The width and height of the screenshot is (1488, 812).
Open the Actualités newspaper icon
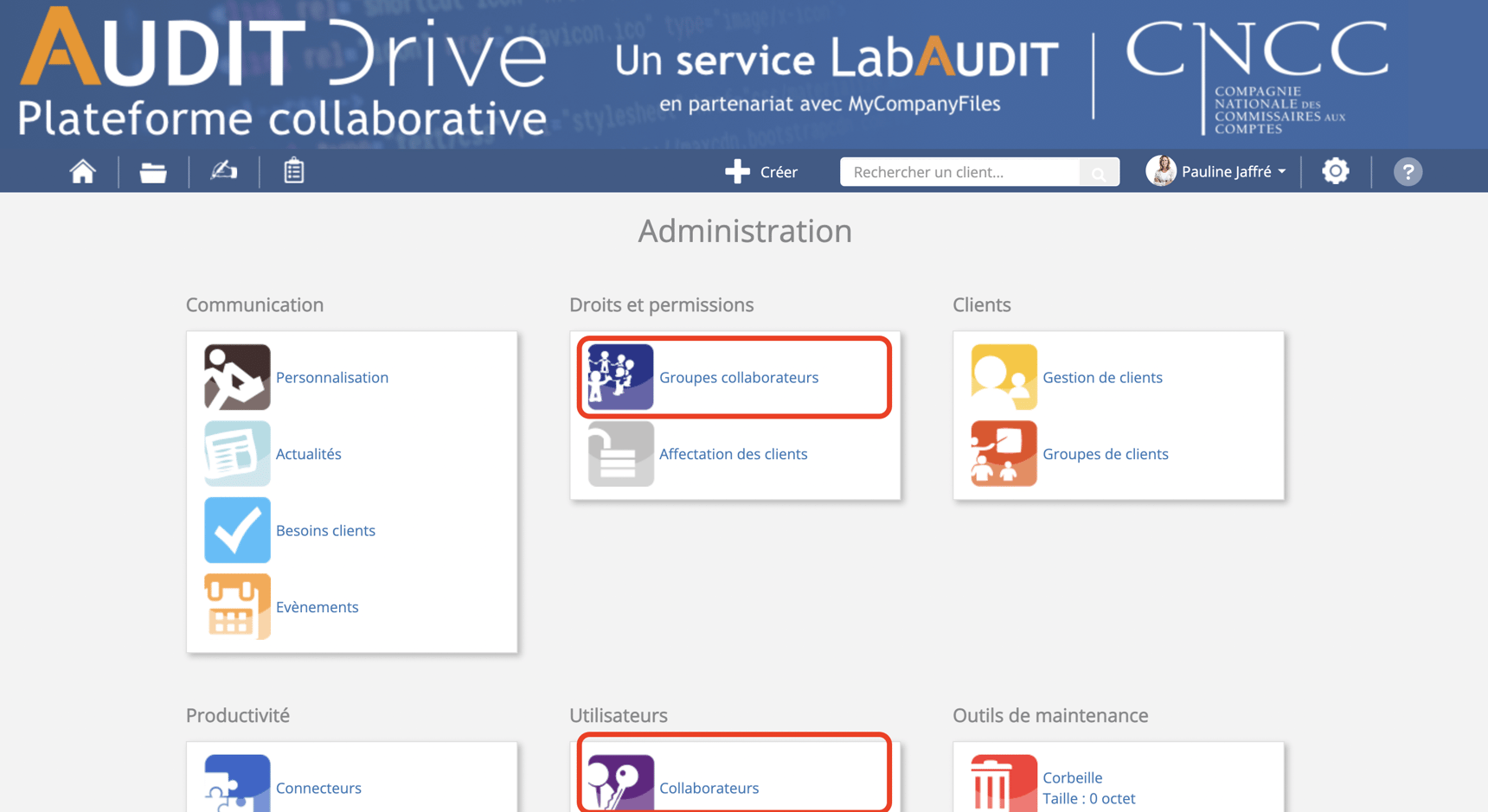[x=237, y=453]
